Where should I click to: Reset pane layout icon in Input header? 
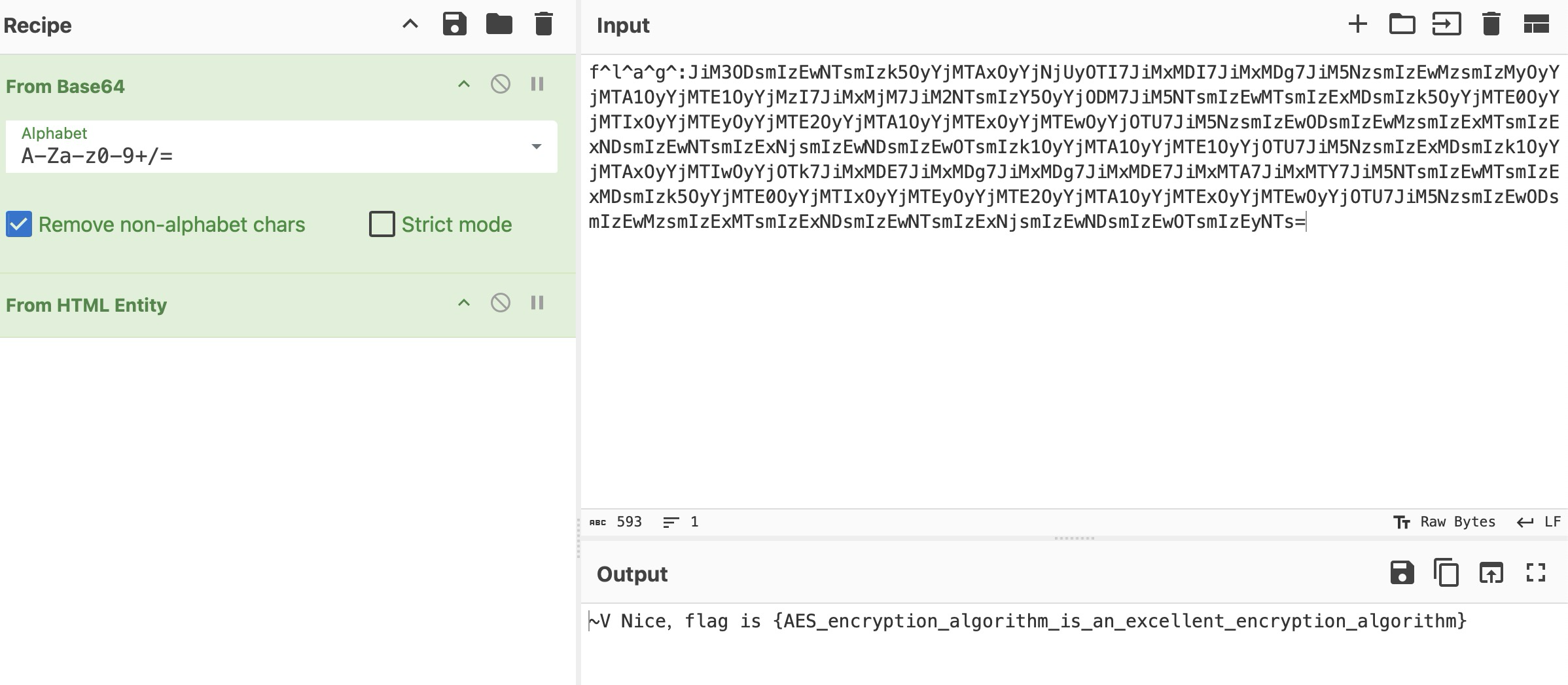pos(1536,25)
